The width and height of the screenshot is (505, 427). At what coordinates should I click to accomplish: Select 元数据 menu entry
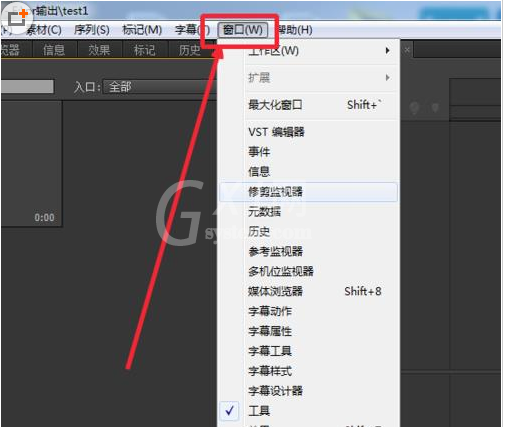[x=308, y=212]
